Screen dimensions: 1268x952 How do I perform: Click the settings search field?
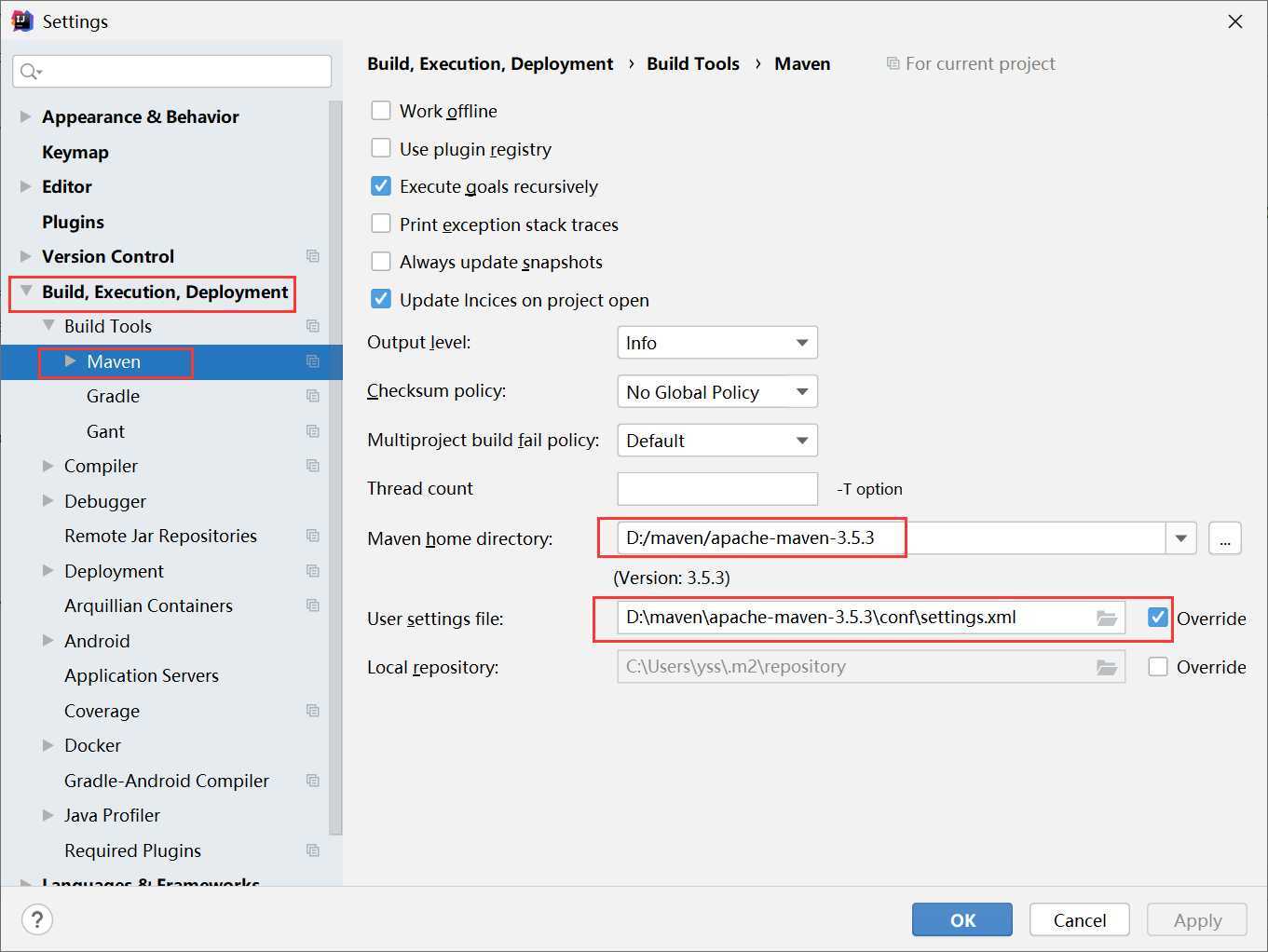(172, 72)
